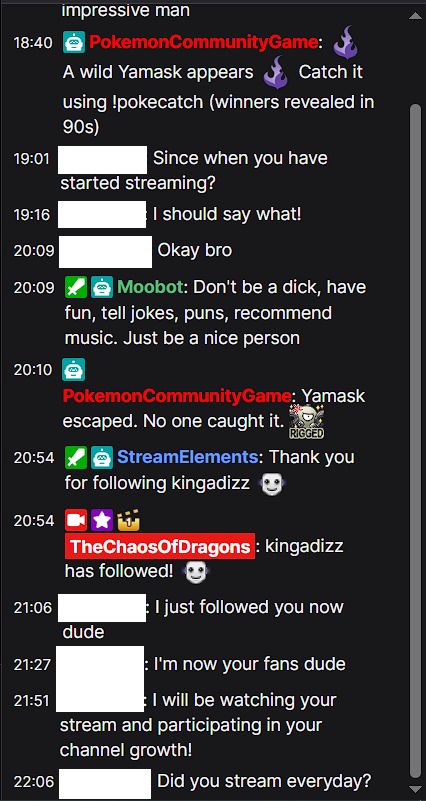The width and height of the screenshot is (426, 801).
Task: Click the purple flame emote after PokemonCommunityGame's name
Action: 346,42
